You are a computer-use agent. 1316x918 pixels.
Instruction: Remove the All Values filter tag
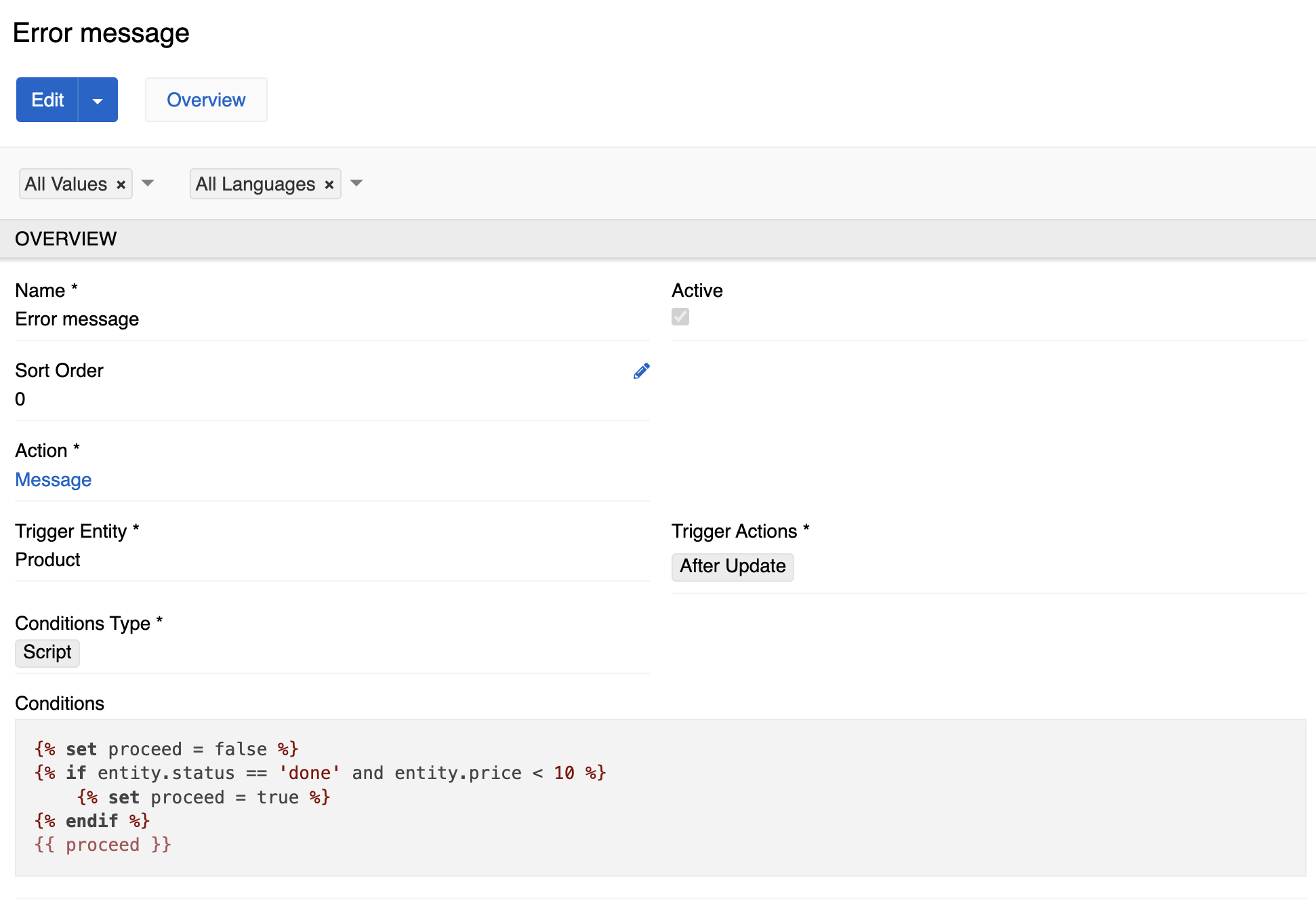pos(121,184)
